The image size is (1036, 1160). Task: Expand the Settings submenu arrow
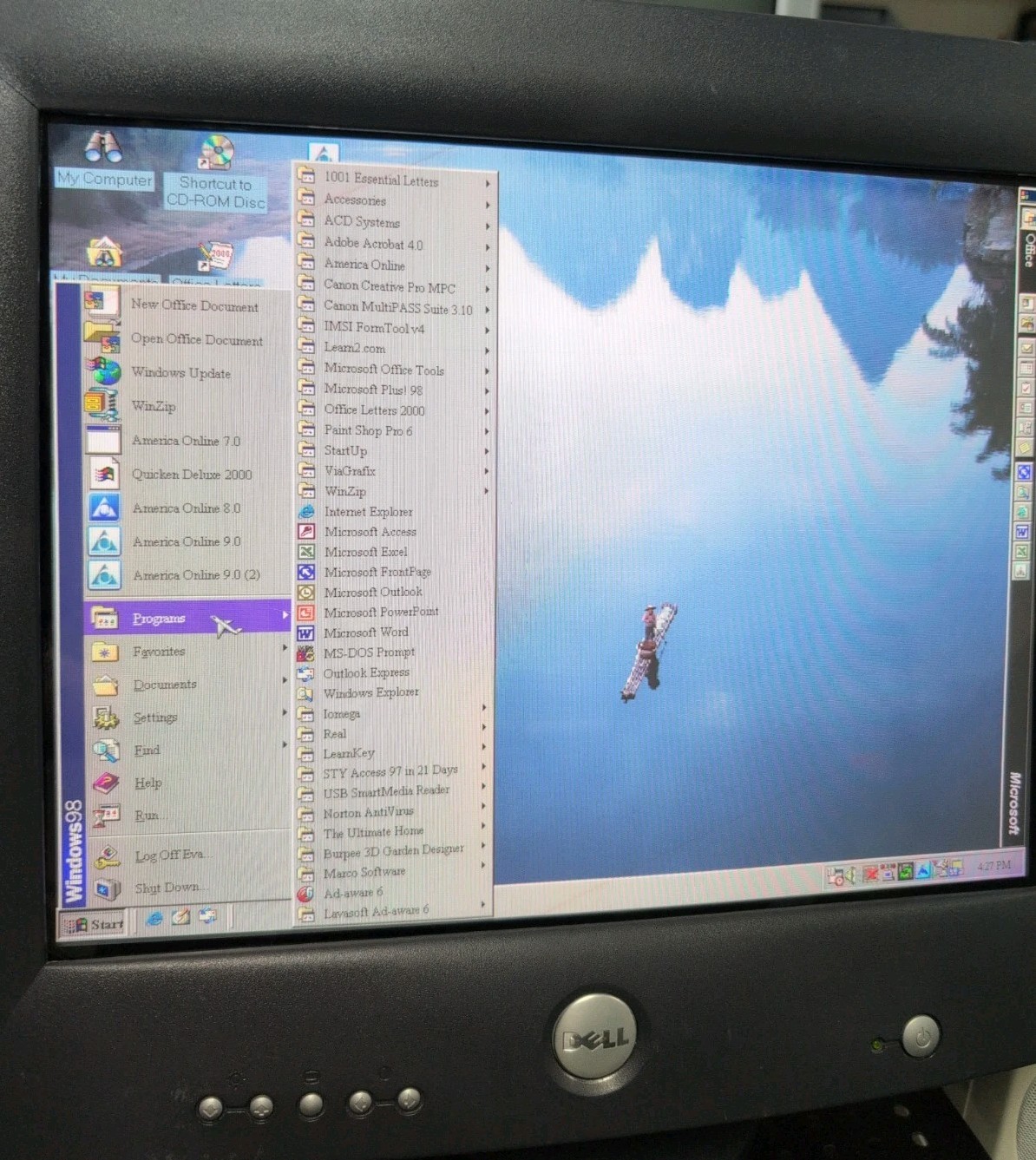pyautogui.click(x=284, y=713)
